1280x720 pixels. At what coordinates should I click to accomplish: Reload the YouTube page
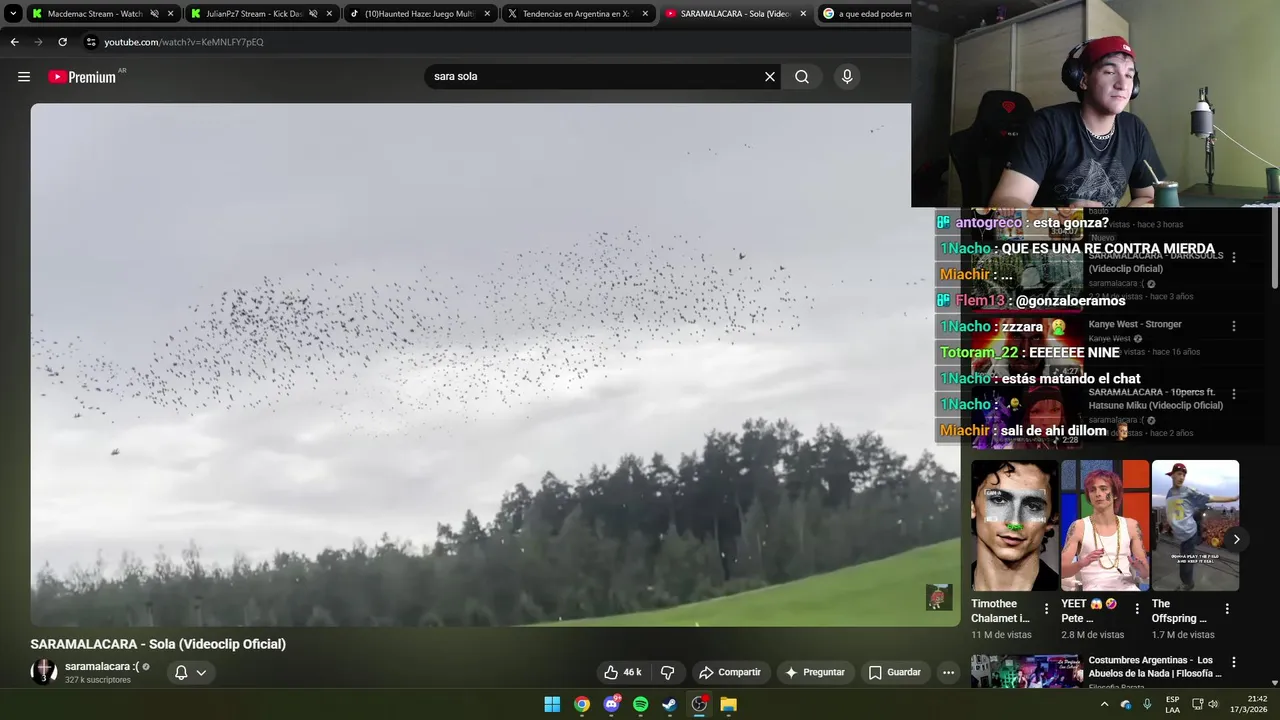(62, 42)
